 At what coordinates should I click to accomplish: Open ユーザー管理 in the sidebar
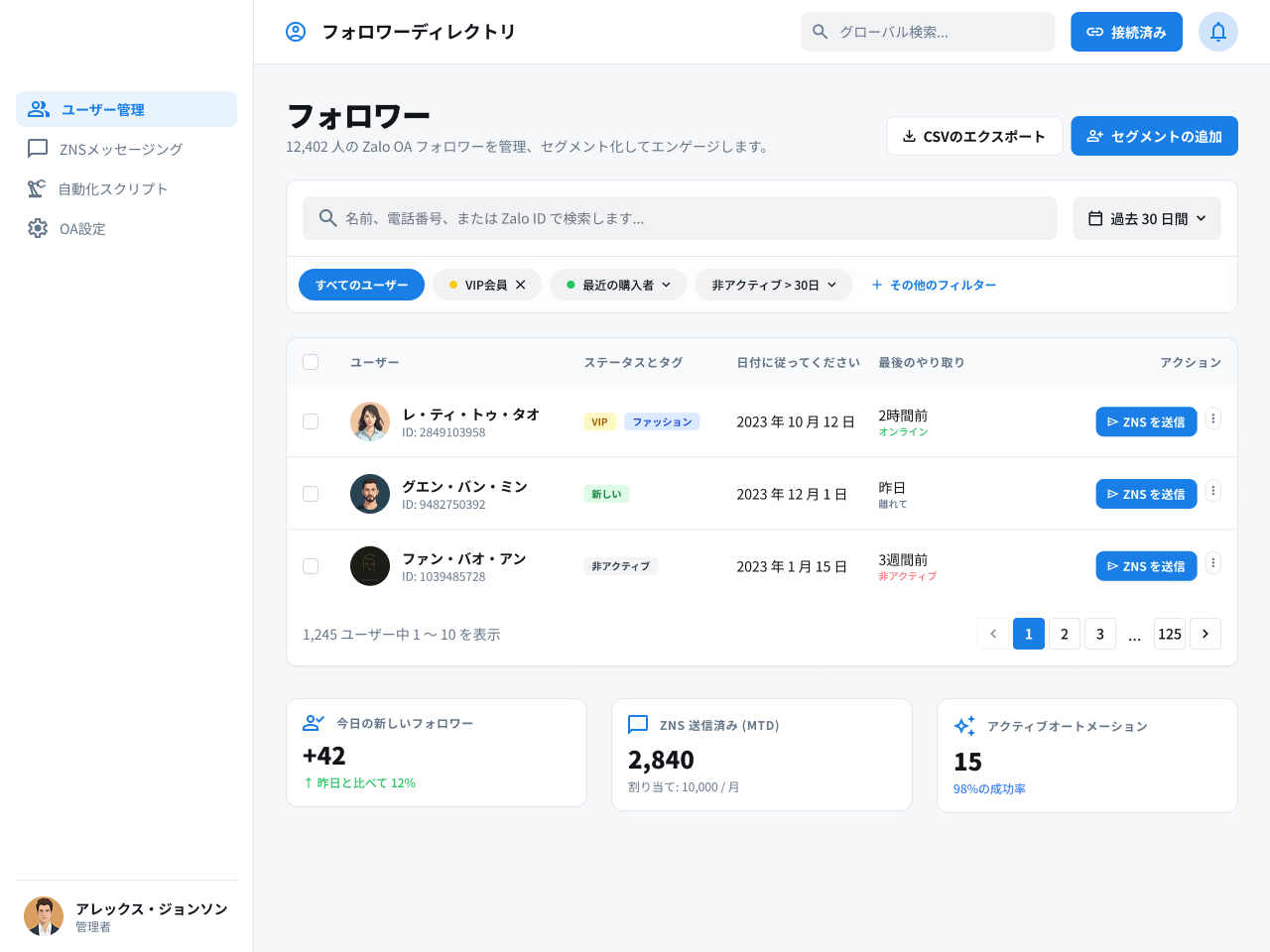126,109
